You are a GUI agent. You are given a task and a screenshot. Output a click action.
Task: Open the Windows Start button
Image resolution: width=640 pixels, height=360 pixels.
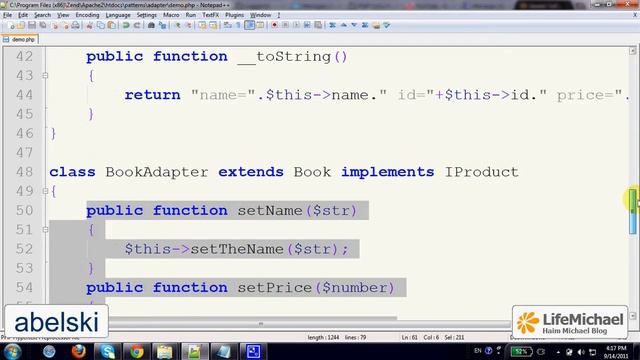point(12,351)
